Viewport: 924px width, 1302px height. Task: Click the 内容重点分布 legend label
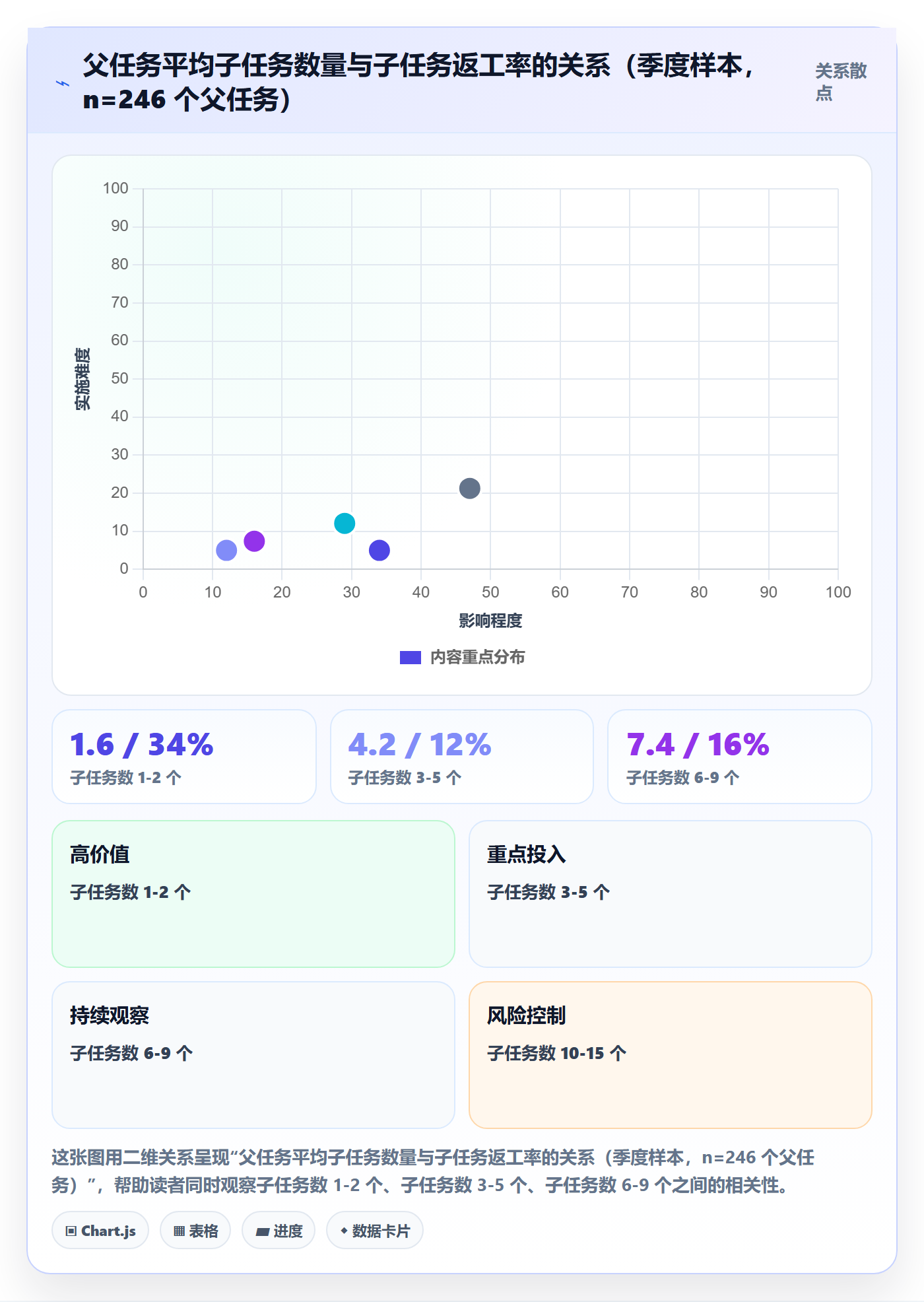pyautogui.click(x=477, y=658)
